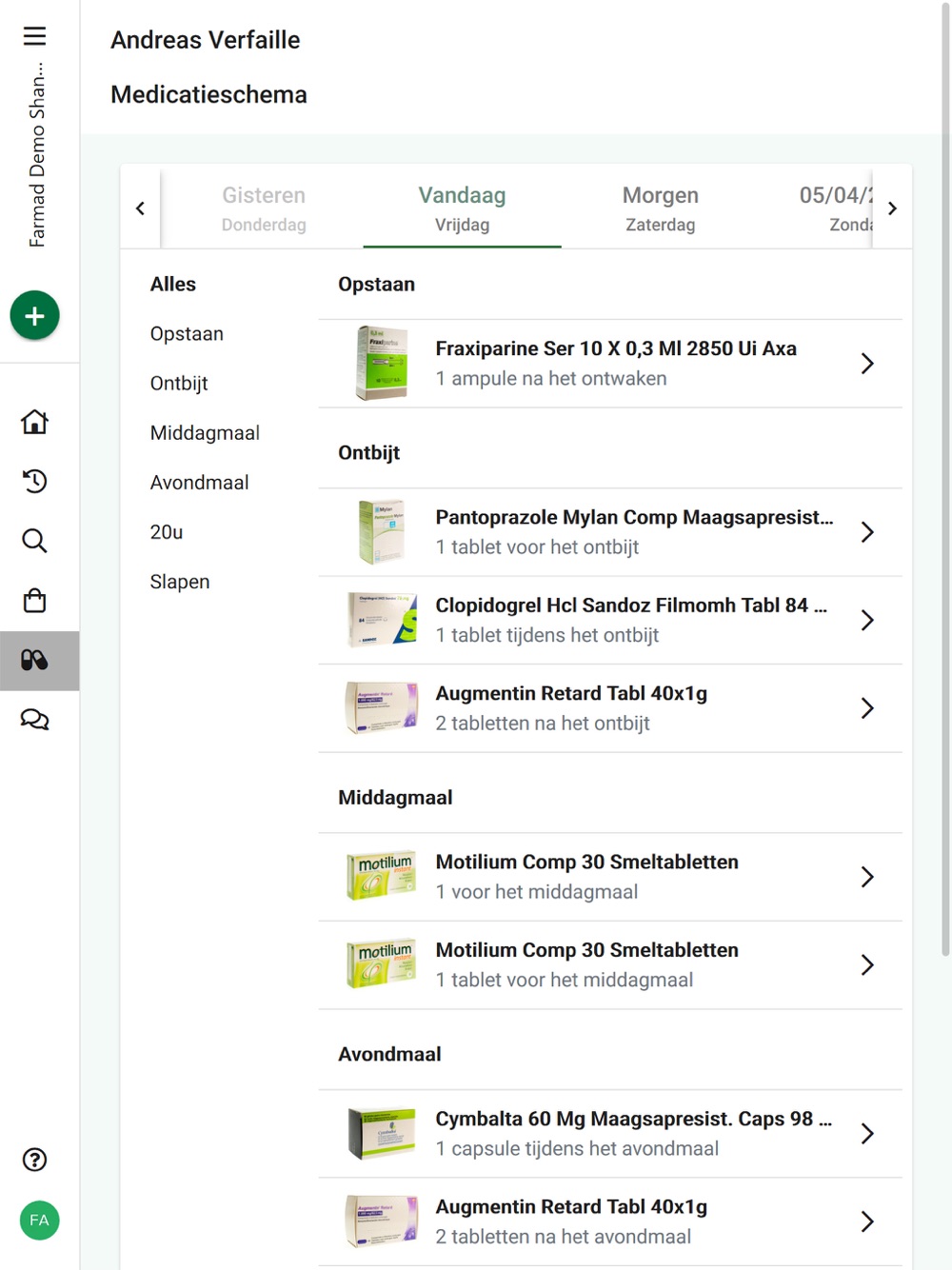The height and width of the screenshot is (1270, 952).
Task: Click '2 tabletten na het ontbijt' text
Action: tap(543, 724)
